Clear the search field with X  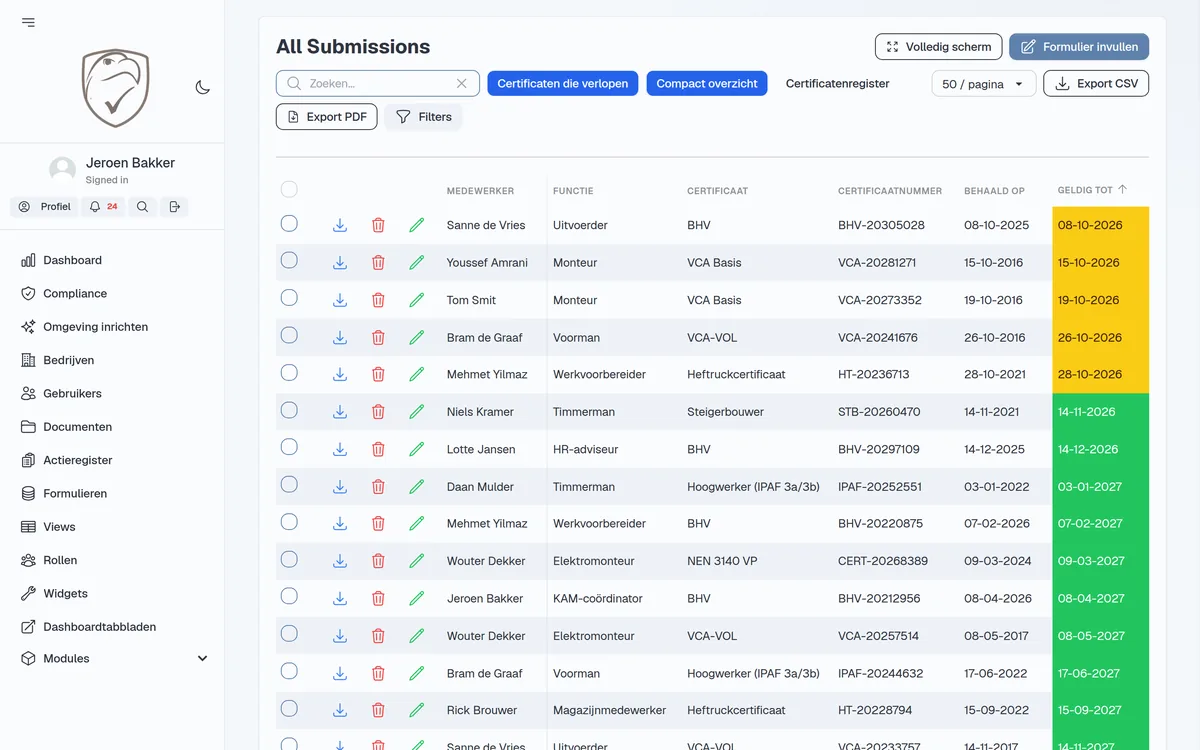pyautogui.click(x=461, y=84)
